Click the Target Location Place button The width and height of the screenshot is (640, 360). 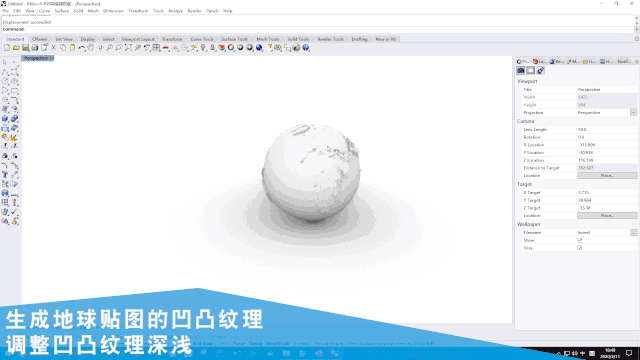coord(607,216)
